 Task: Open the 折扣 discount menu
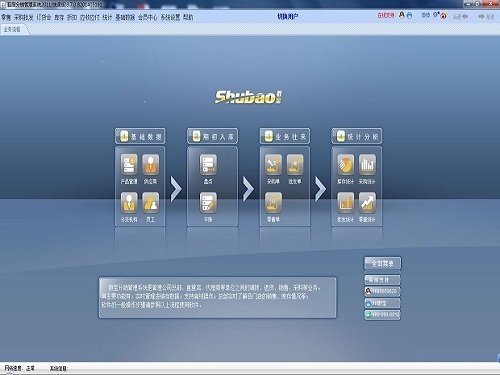72,17
